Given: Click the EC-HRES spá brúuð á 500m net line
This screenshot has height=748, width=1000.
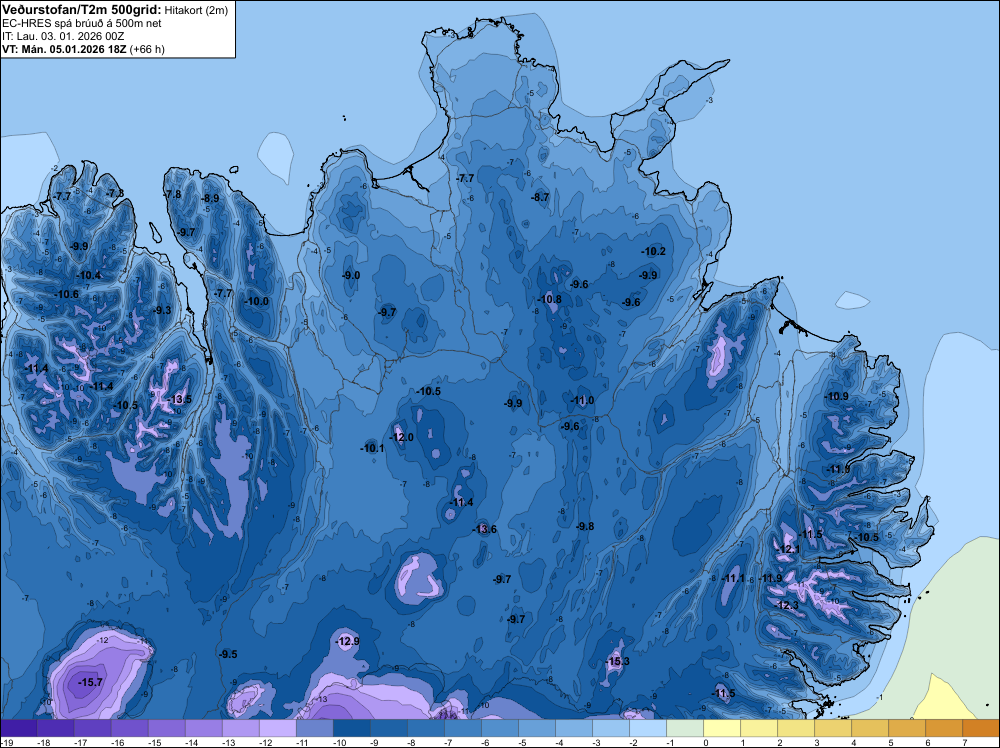Looking at the screenshot, I should coord(82,24).
